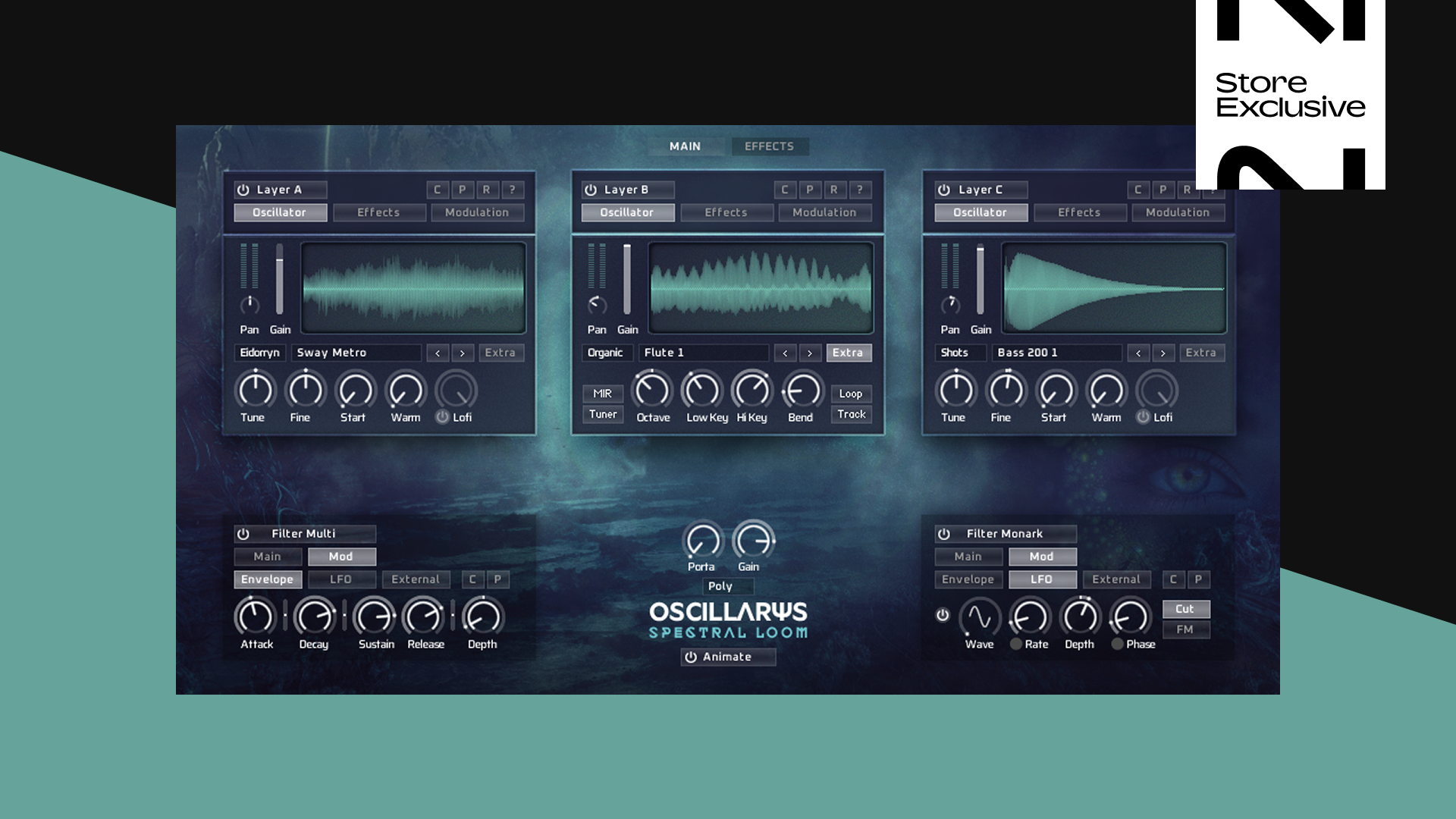
Task: Switch to the EFFECTS tab
Action: click(770, 146)
